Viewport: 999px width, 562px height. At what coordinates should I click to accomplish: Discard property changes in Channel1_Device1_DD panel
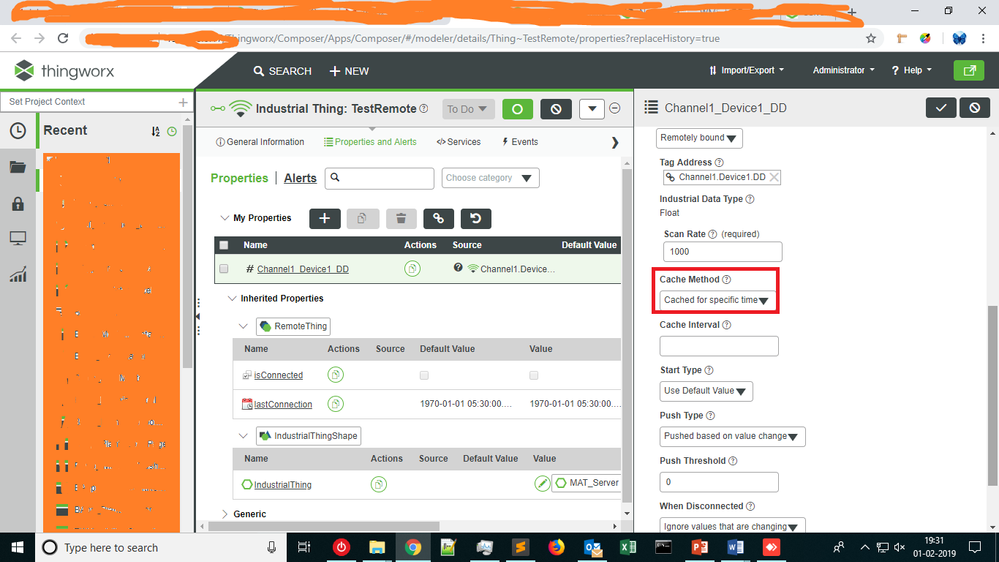pos(975,108)
